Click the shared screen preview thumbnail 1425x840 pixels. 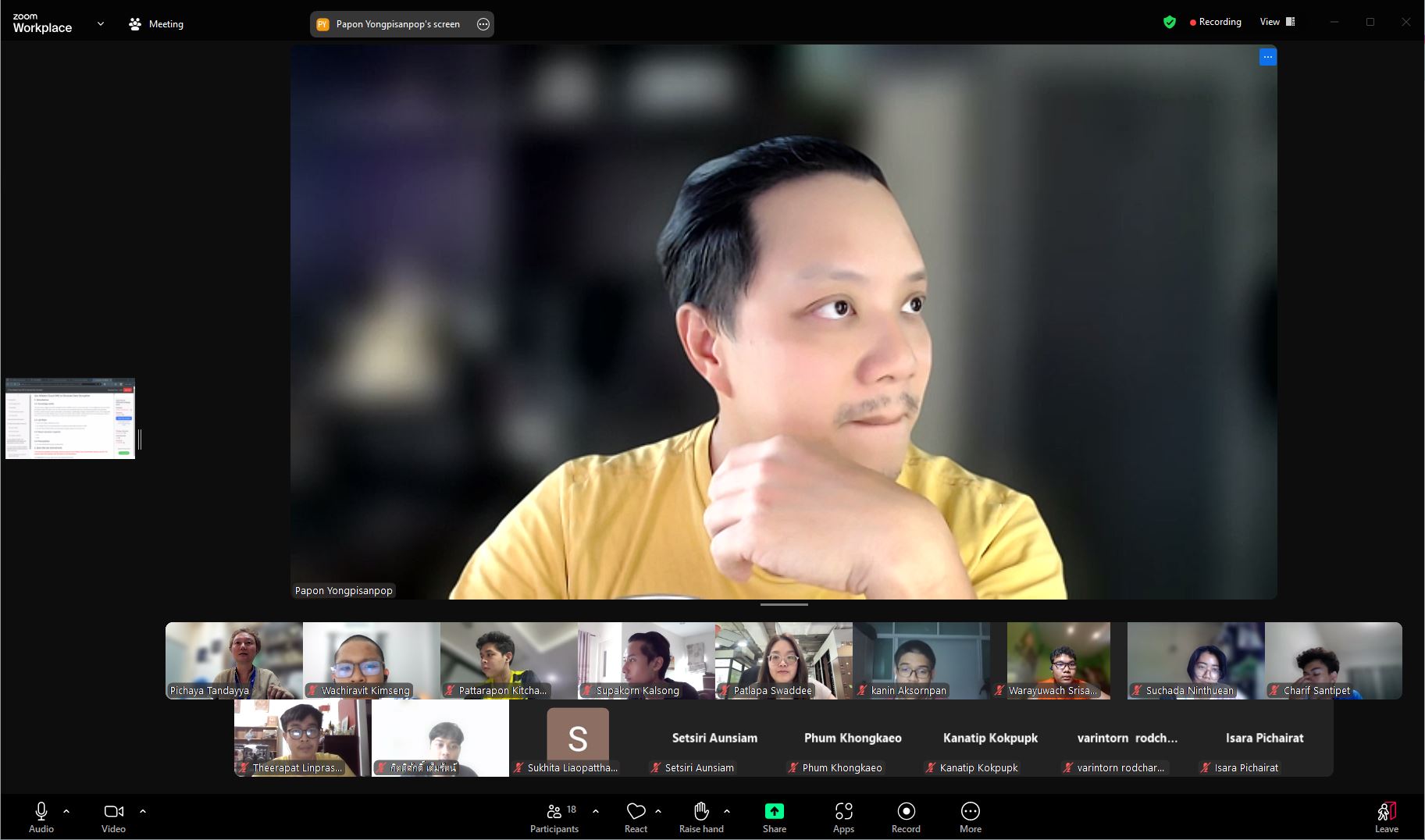(x=70, y=418)
